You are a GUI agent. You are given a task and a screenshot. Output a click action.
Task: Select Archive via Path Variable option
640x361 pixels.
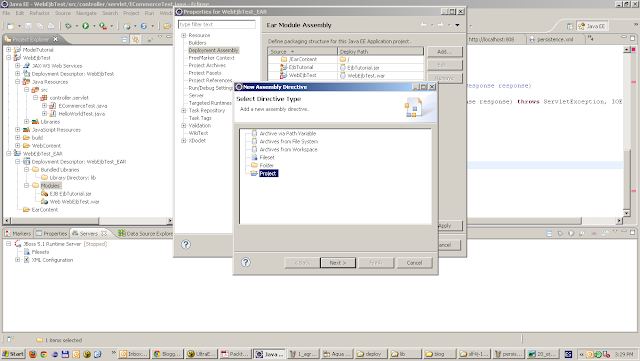(287, 134)
